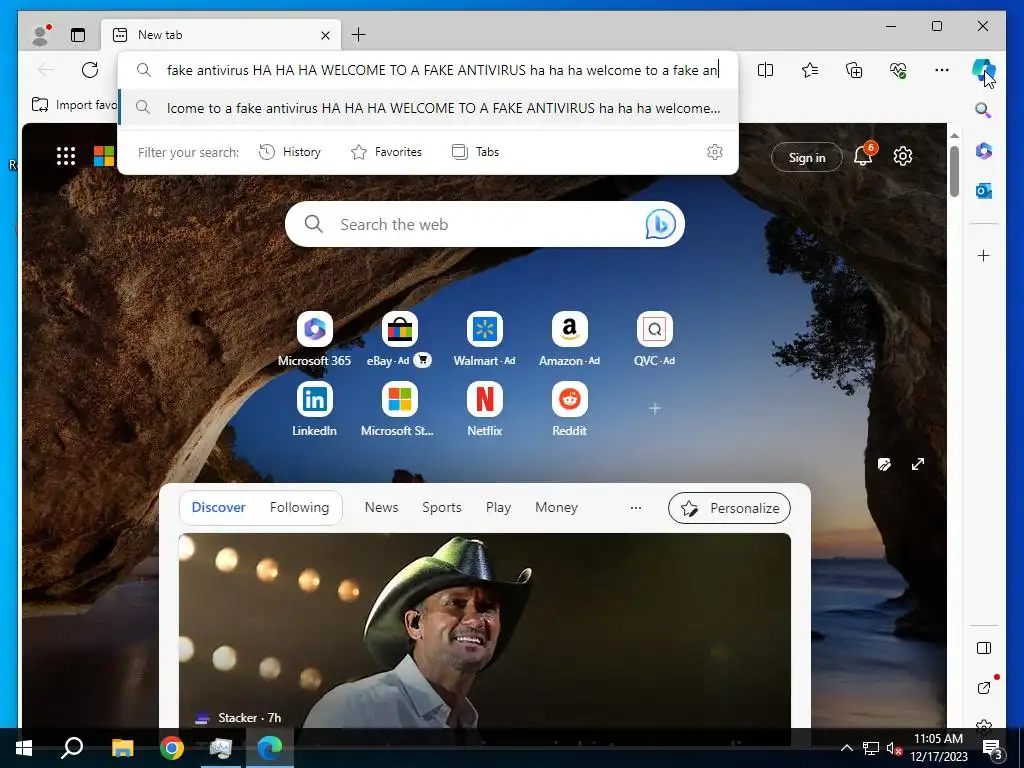Click the Search the web field
Viewport: 1024px width, 768px height.
(485, 224)
